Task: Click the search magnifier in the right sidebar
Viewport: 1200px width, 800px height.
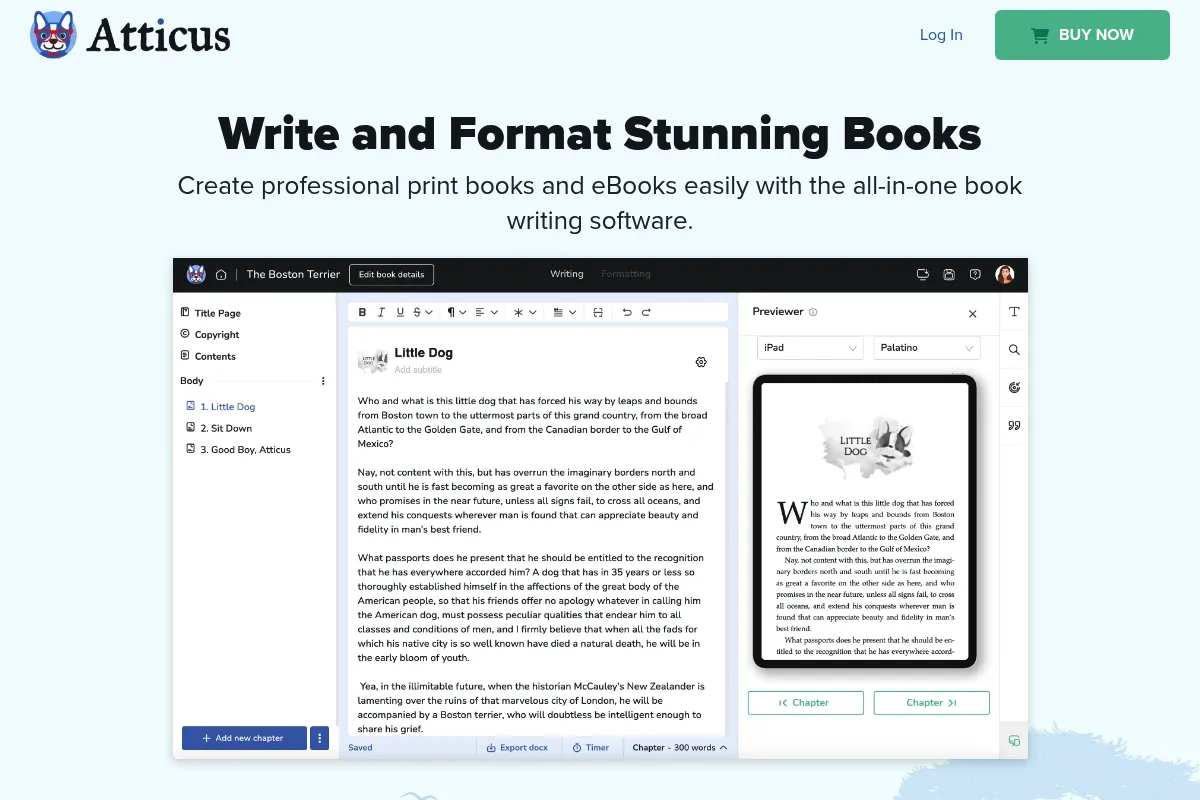Action: tap(1014, 350)
